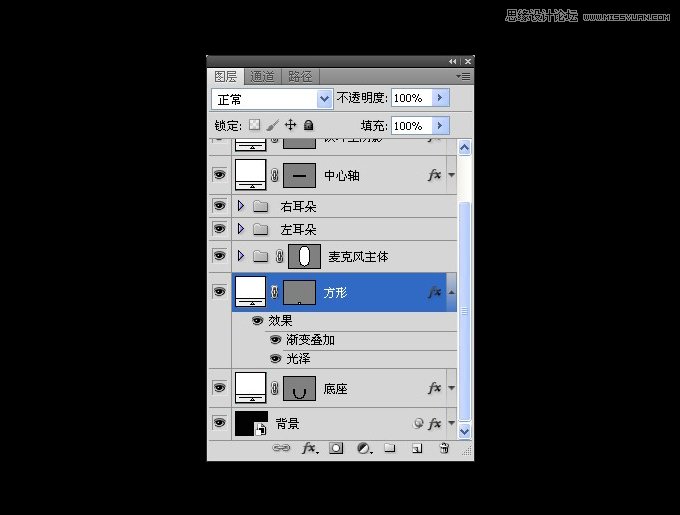
Task: Select the 底座 layer name
Action: click(336, 388)
